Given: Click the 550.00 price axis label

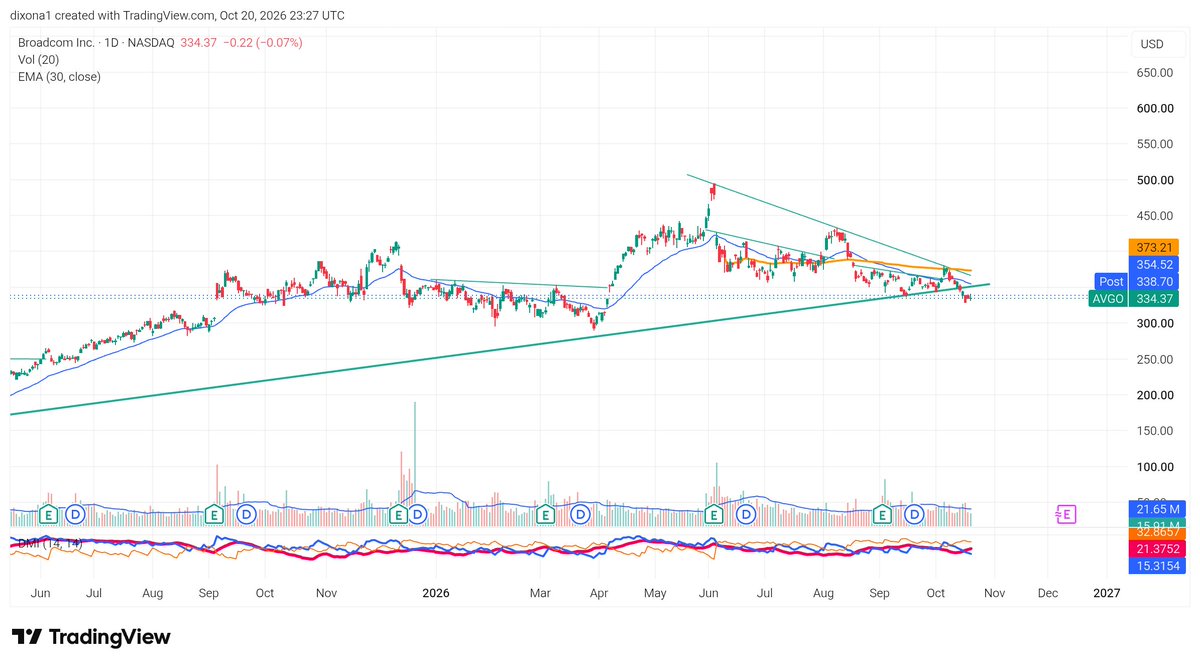Looking at the screenshot, I should tap(1153, 144).
